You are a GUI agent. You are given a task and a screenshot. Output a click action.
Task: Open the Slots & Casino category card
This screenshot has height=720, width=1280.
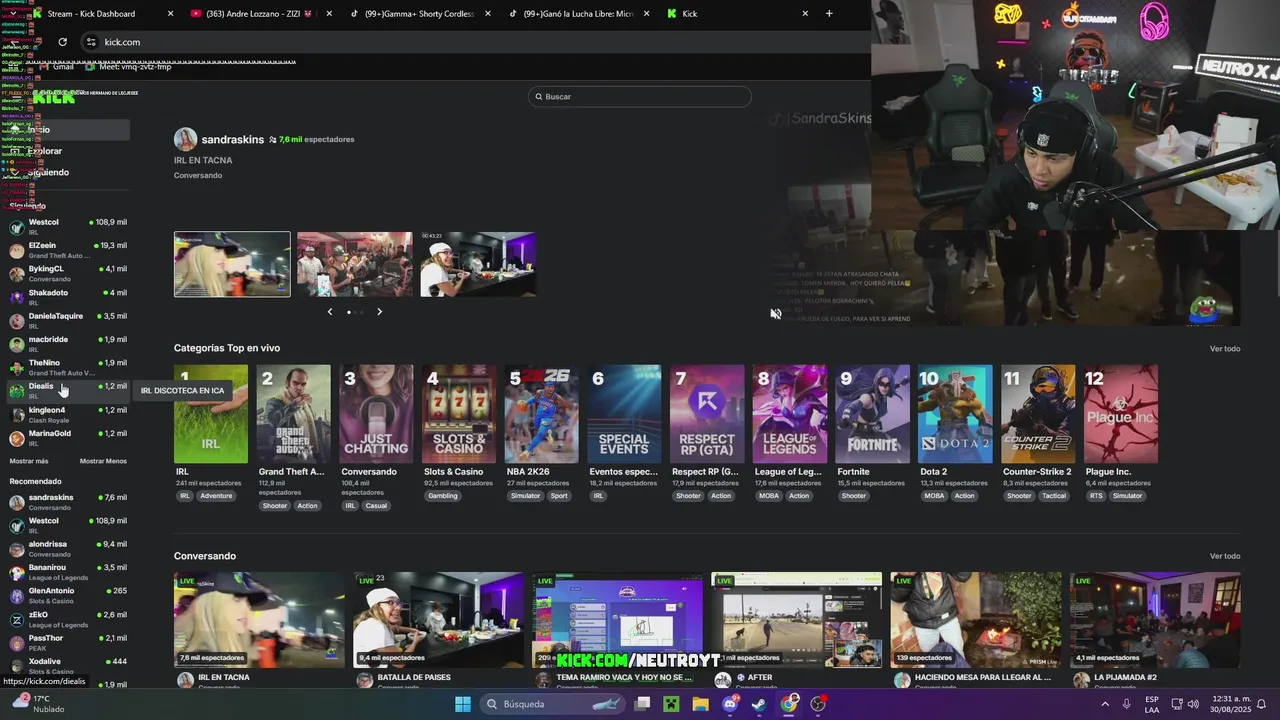(459, 414)
